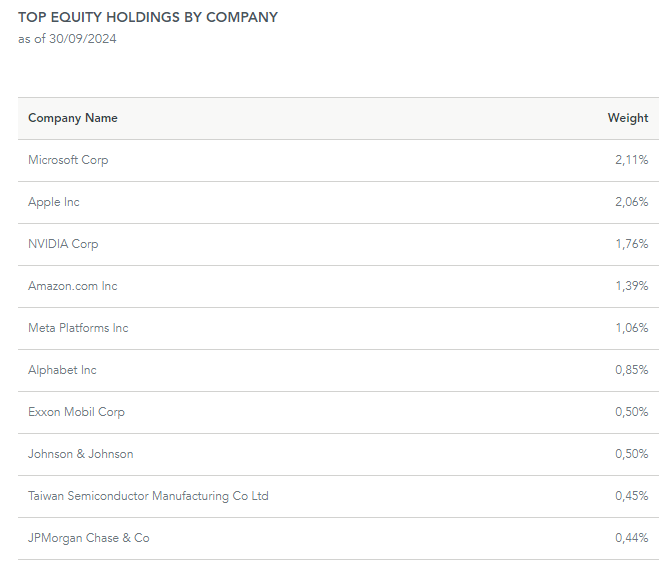Select the Exxon Mobil Corp row name

pos(76,412)
